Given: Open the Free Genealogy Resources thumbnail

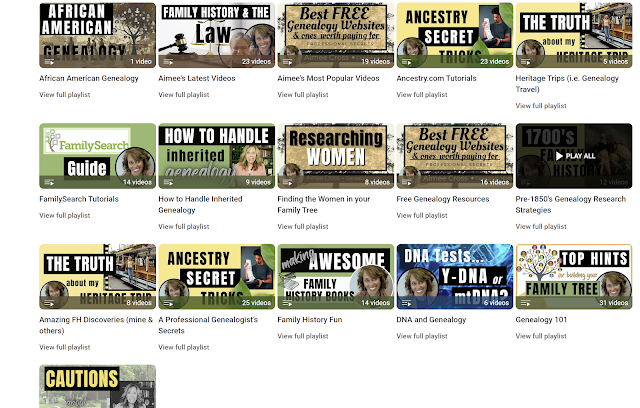Looking at the screenshot, I should coord(455,156).
